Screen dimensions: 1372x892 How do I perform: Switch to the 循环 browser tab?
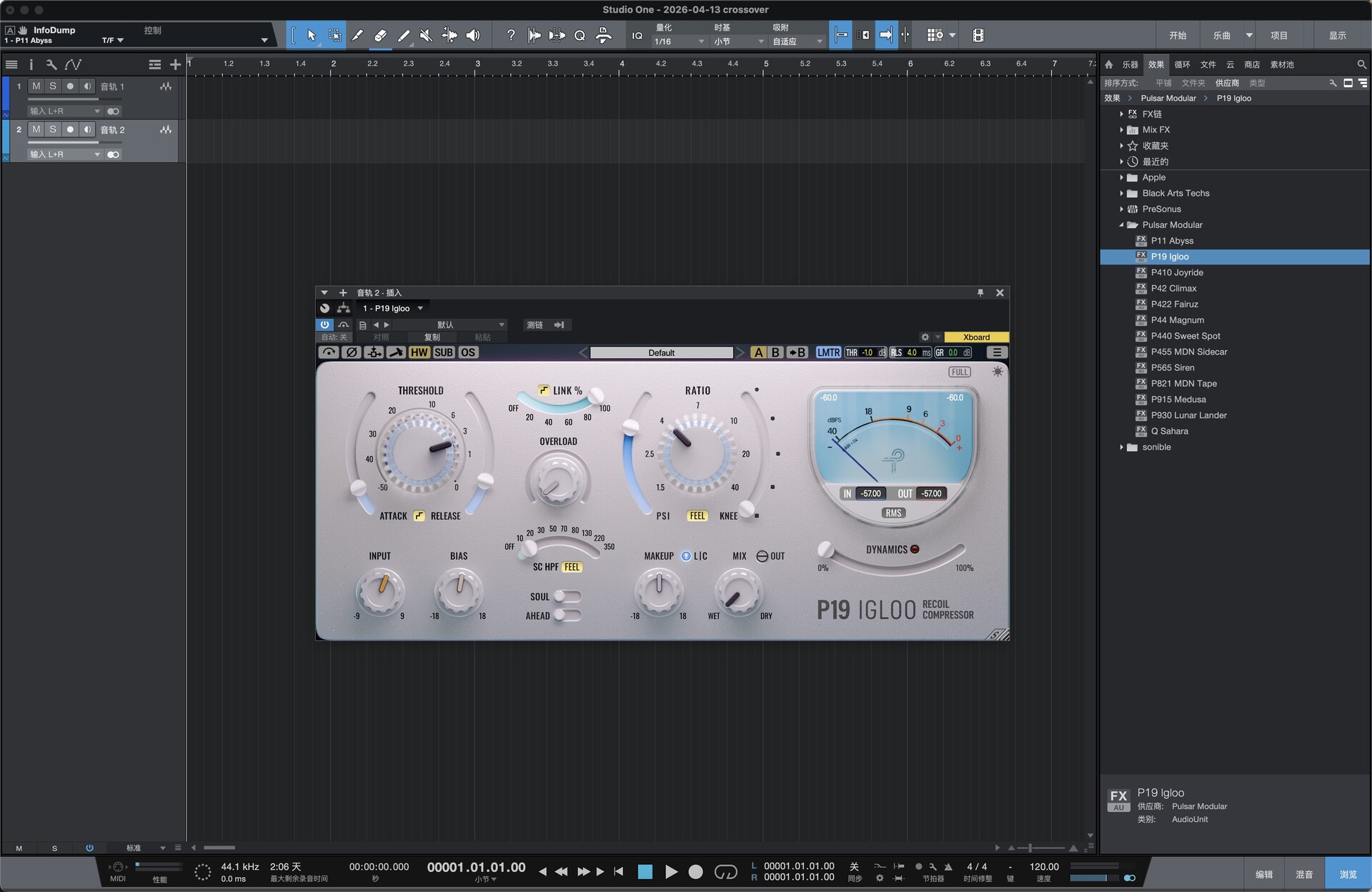click(1182, 64)
